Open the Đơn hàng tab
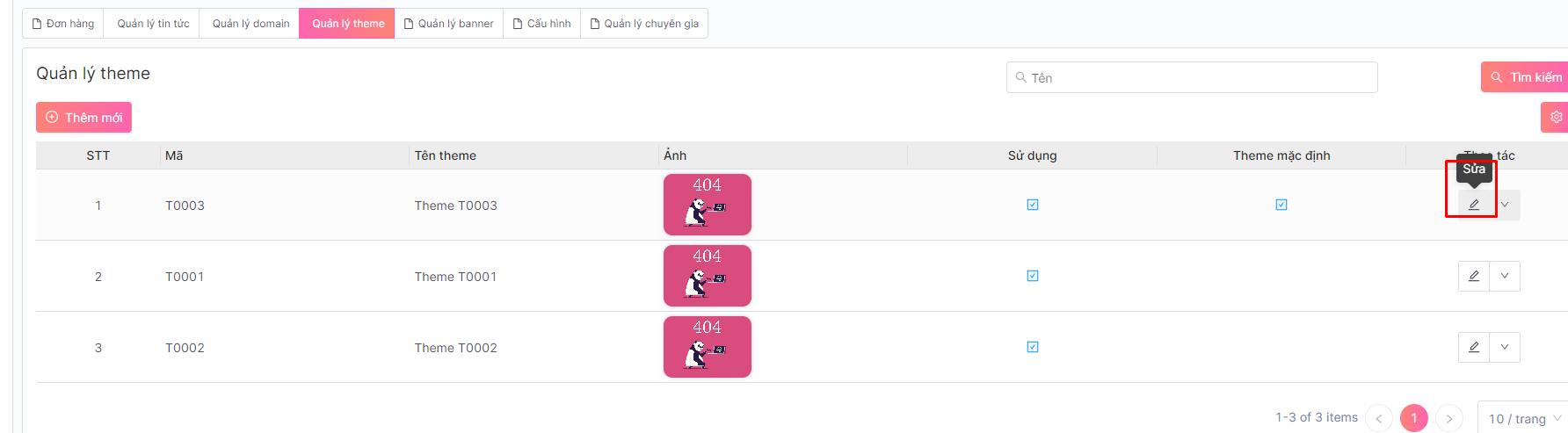Image resolution: width=1568 pixels, height=433 pixels. [x=63, y=24]
